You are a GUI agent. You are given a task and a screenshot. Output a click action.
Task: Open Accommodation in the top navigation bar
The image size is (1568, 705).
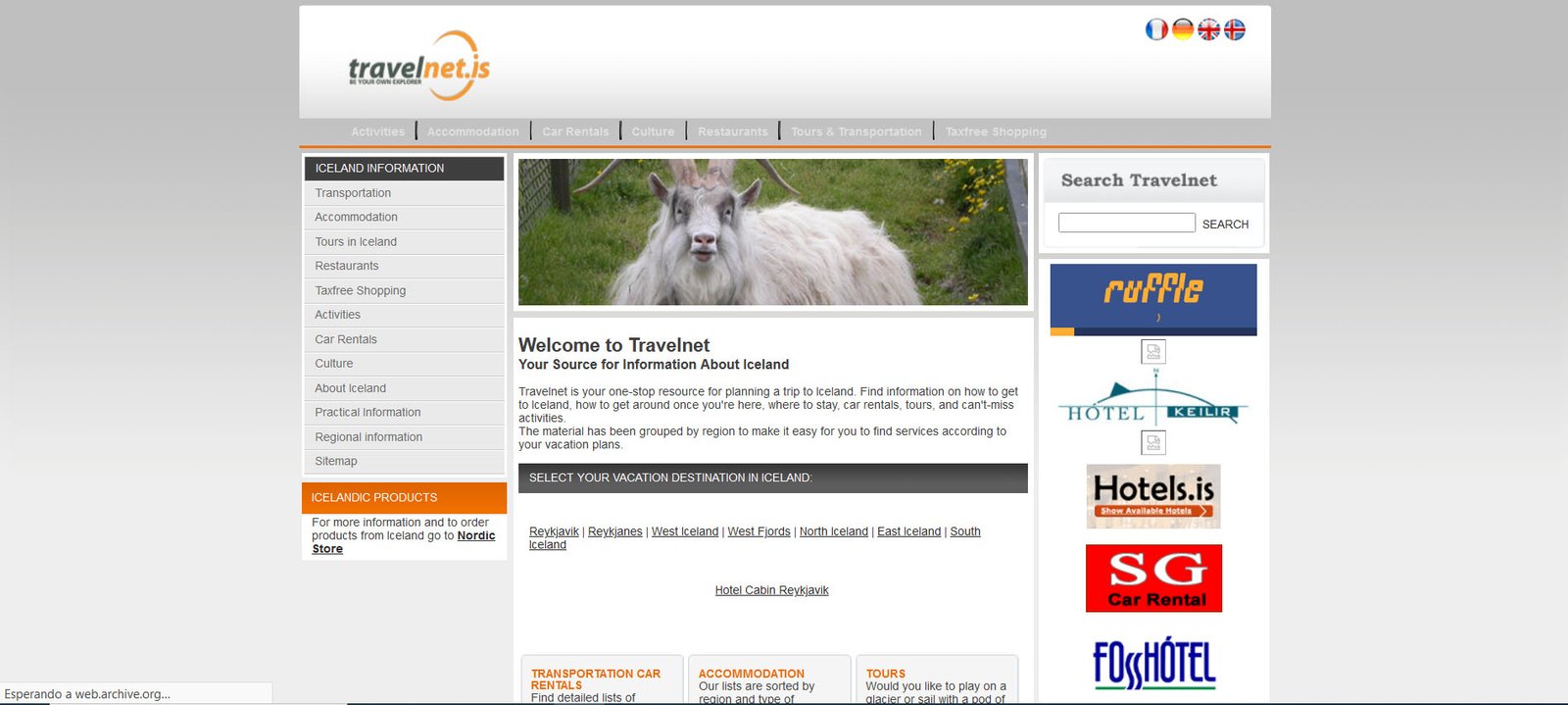[x=473, y=132]
